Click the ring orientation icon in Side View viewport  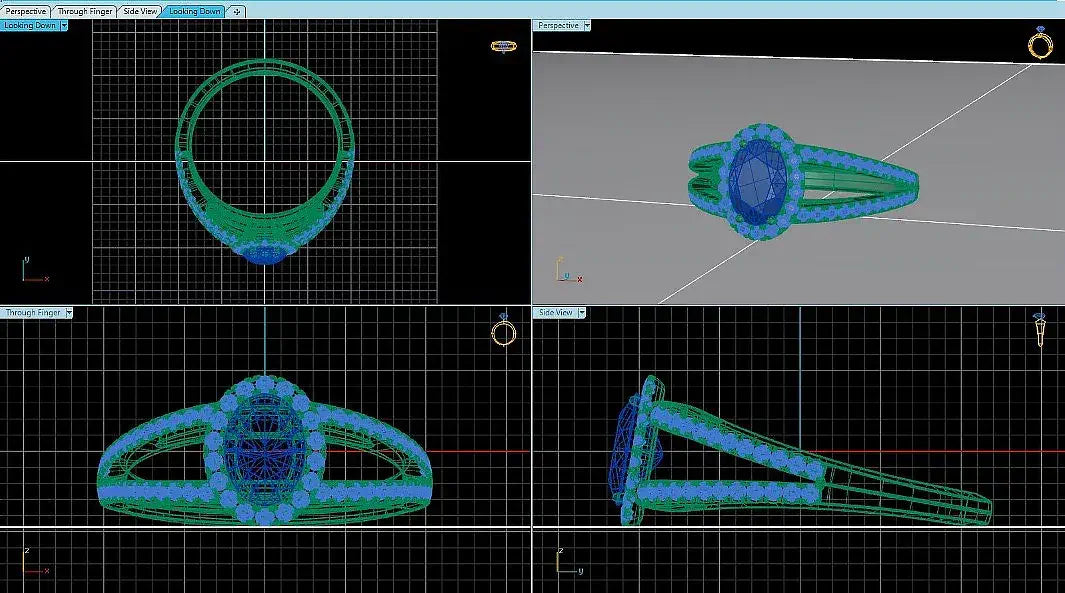[1040, 329]
